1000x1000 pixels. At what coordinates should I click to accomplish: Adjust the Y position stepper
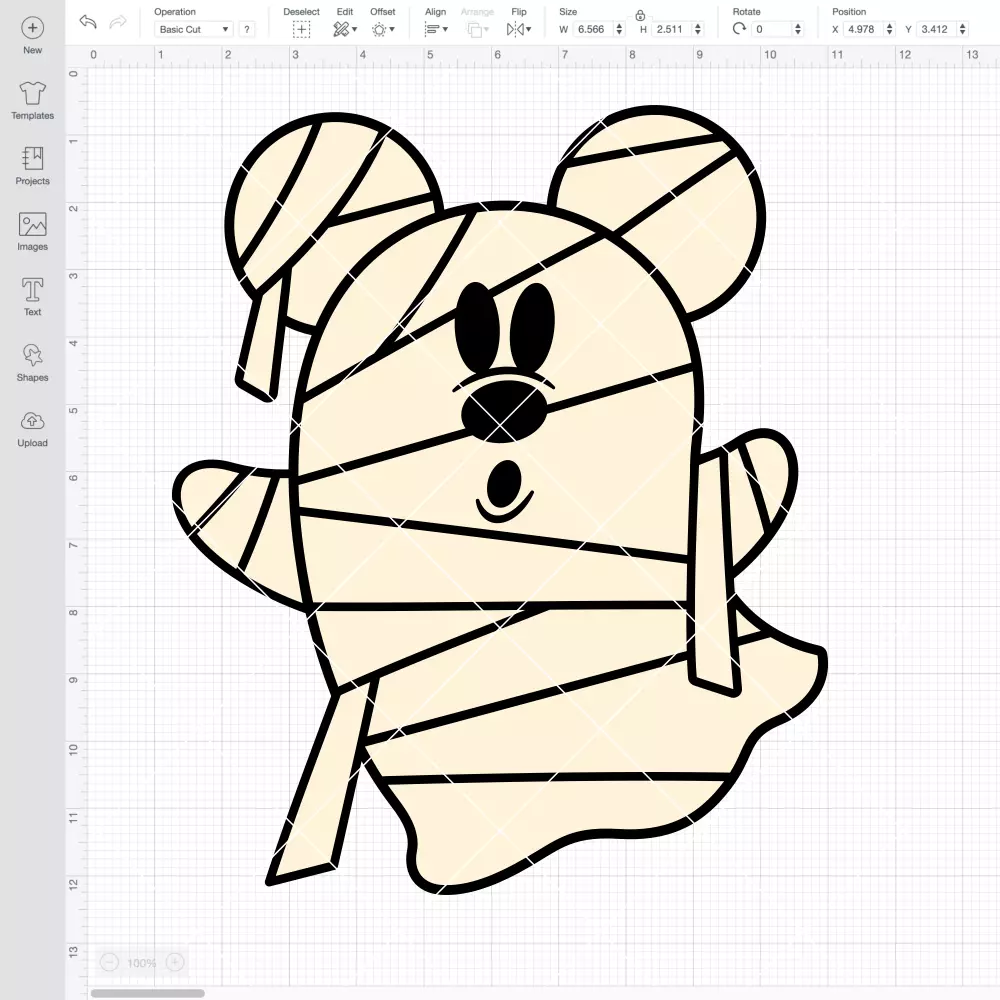963,29
